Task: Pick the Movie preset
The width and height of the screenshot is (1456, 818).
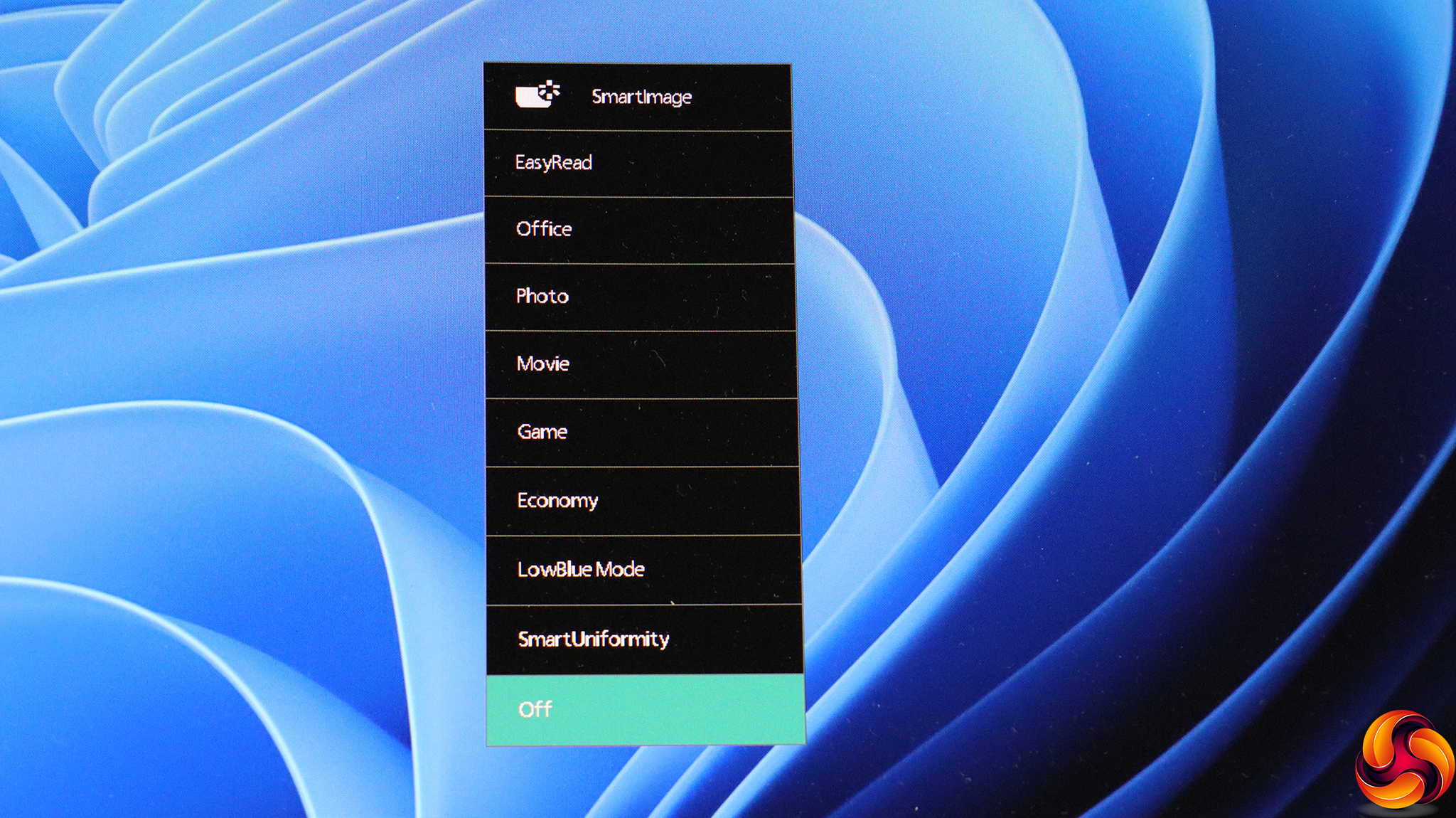Action: click(543, 364)
